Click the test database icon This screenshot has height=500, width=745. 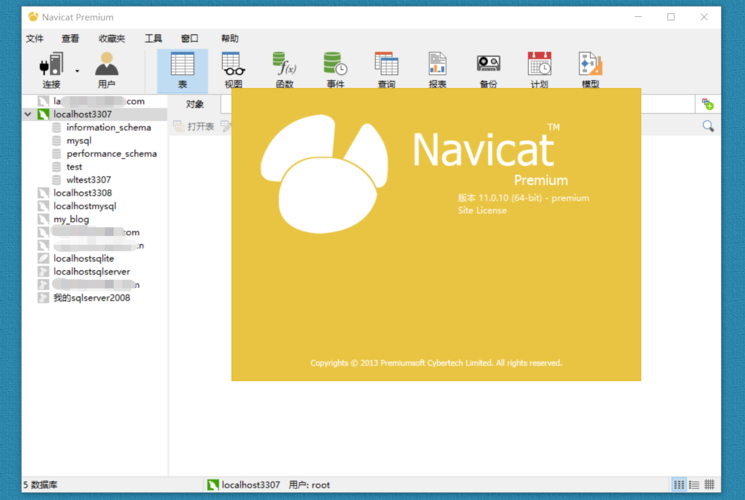click(57, 167)
